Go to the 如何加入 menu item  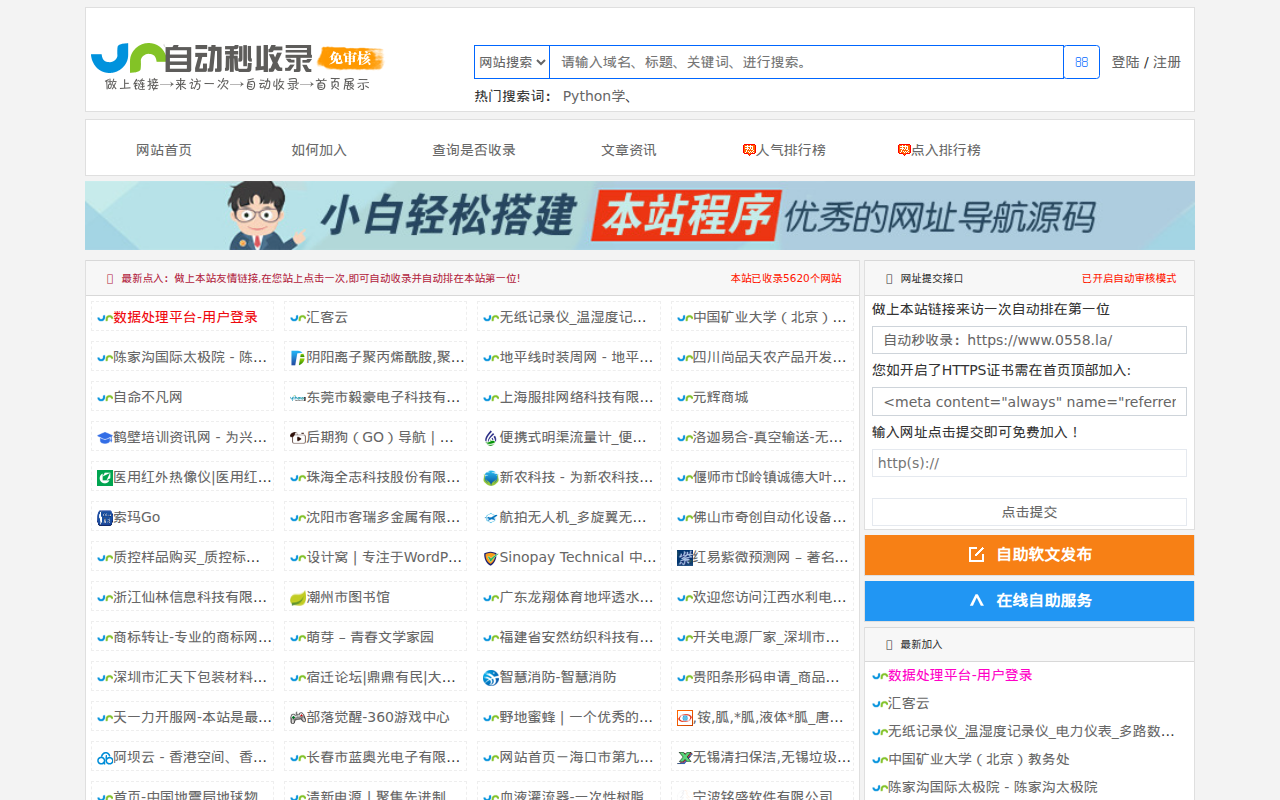tap(319, 150)
